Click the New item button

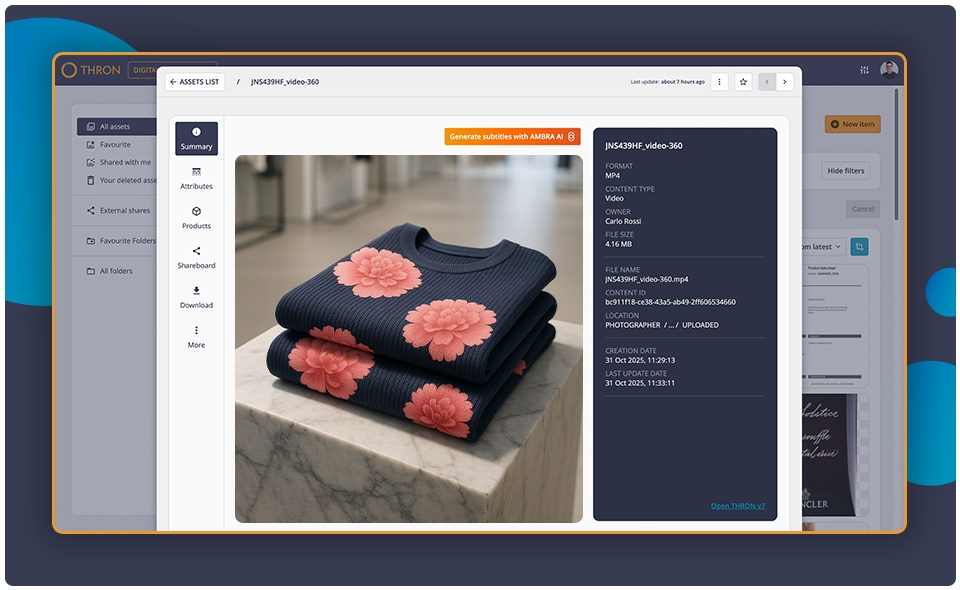(x=852, y=124)
